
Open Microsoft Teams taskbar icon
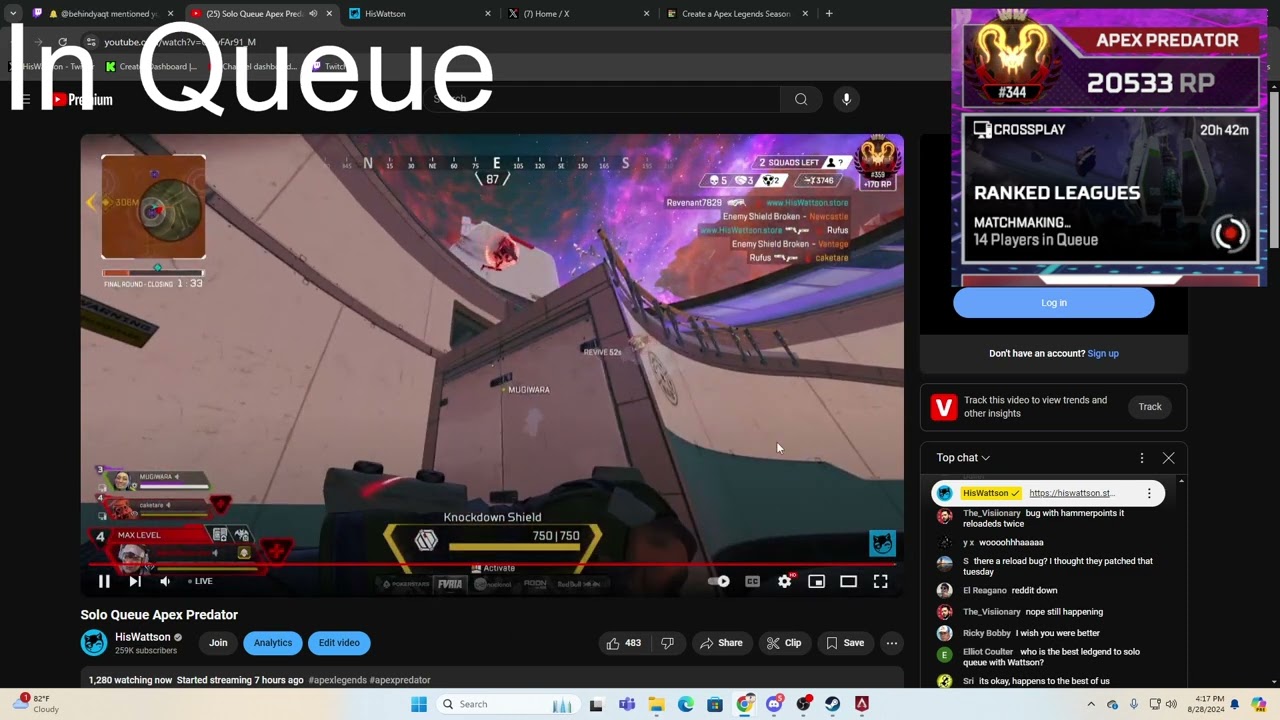click(x=627, y=704)
